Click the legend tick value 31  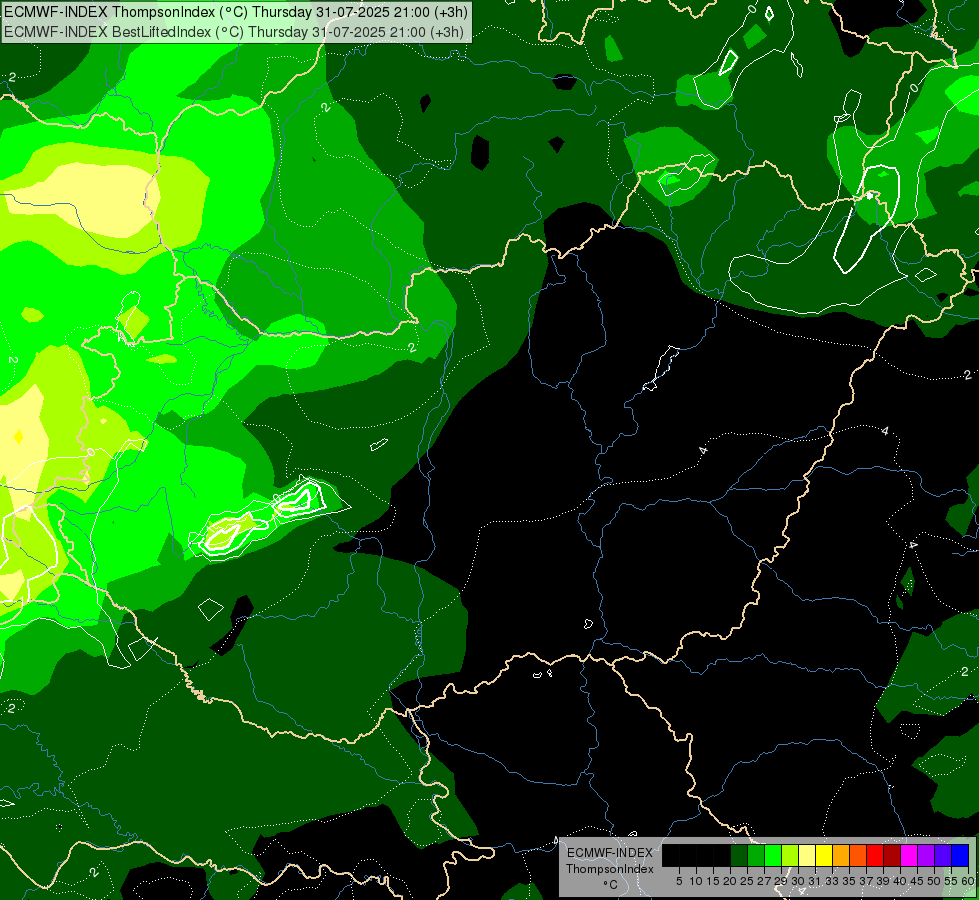815,881
